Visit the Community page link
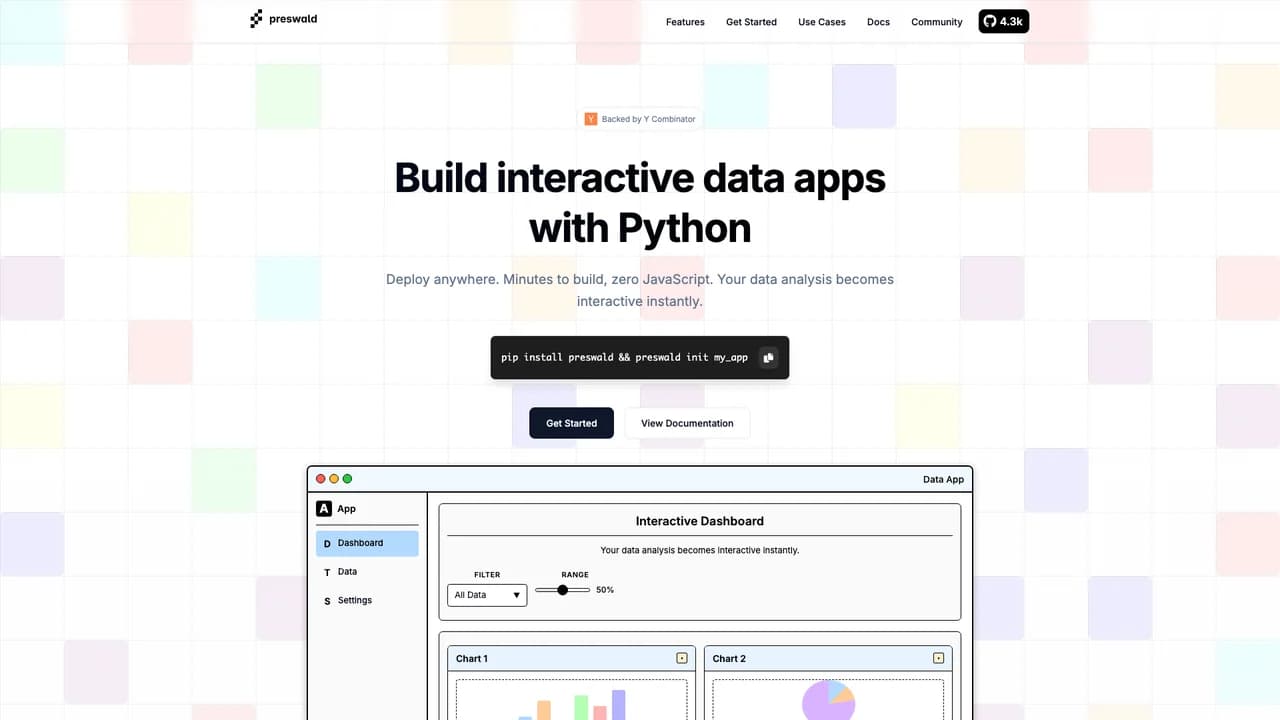The image size is (1280, 720). [x=936, y=22]
